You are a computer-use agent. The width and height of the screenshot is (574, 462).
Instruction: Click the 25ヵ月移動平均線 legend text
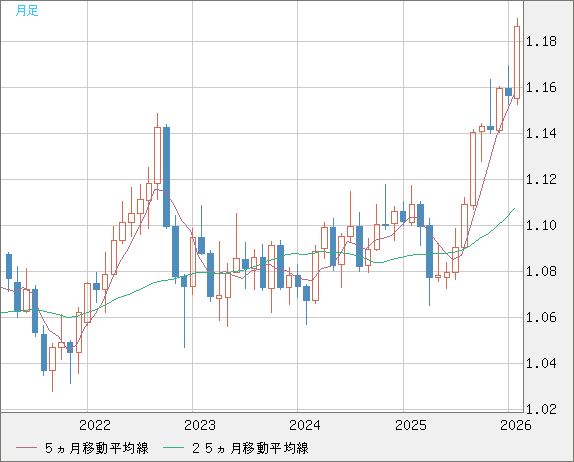(250, 448)
